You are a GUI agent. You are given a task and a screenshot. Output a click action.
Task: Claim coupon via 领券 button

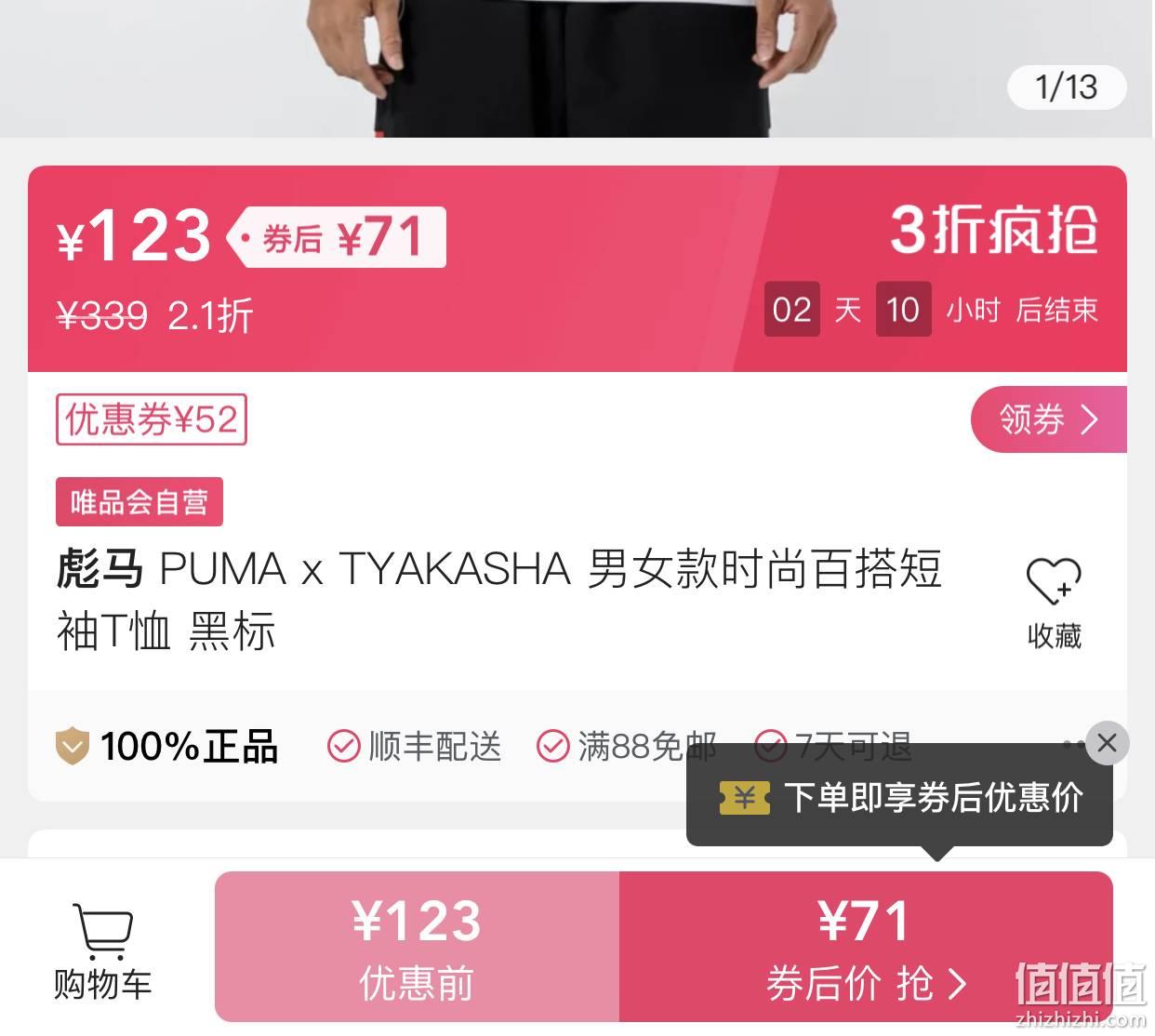tap(1048, 419)
